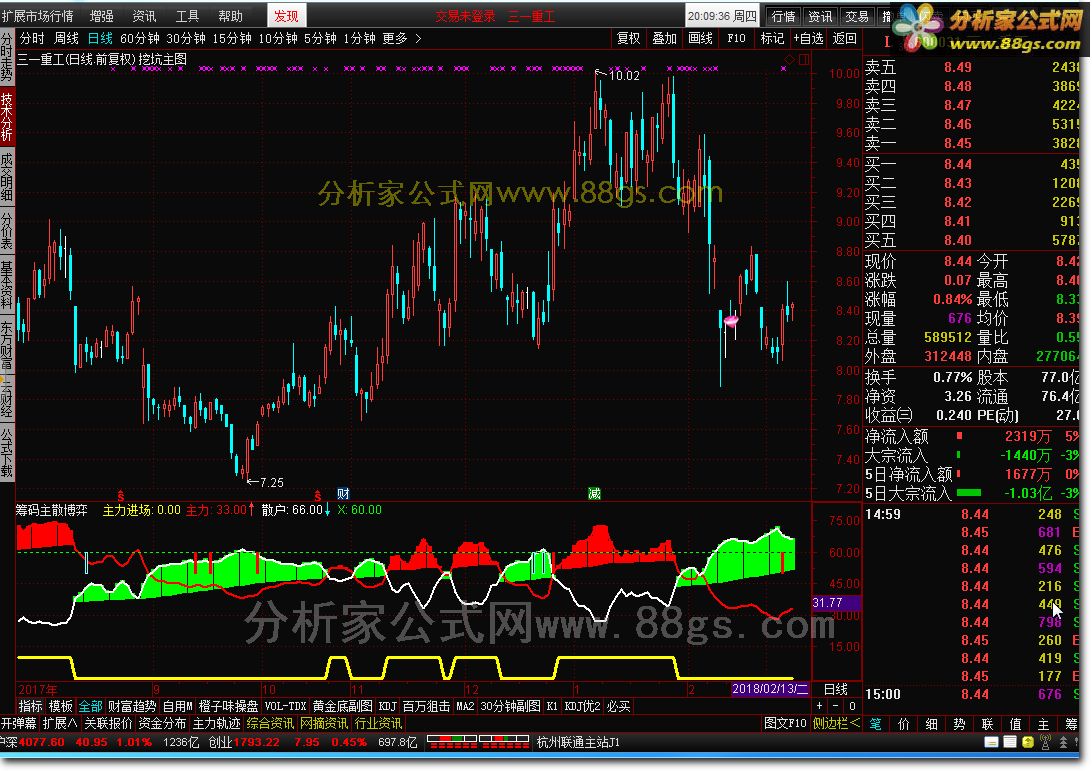Switch to 笔 tab in side panel
Image resolution: width=1092 pixels, height=771 pixels.
[x=875, y=724]
